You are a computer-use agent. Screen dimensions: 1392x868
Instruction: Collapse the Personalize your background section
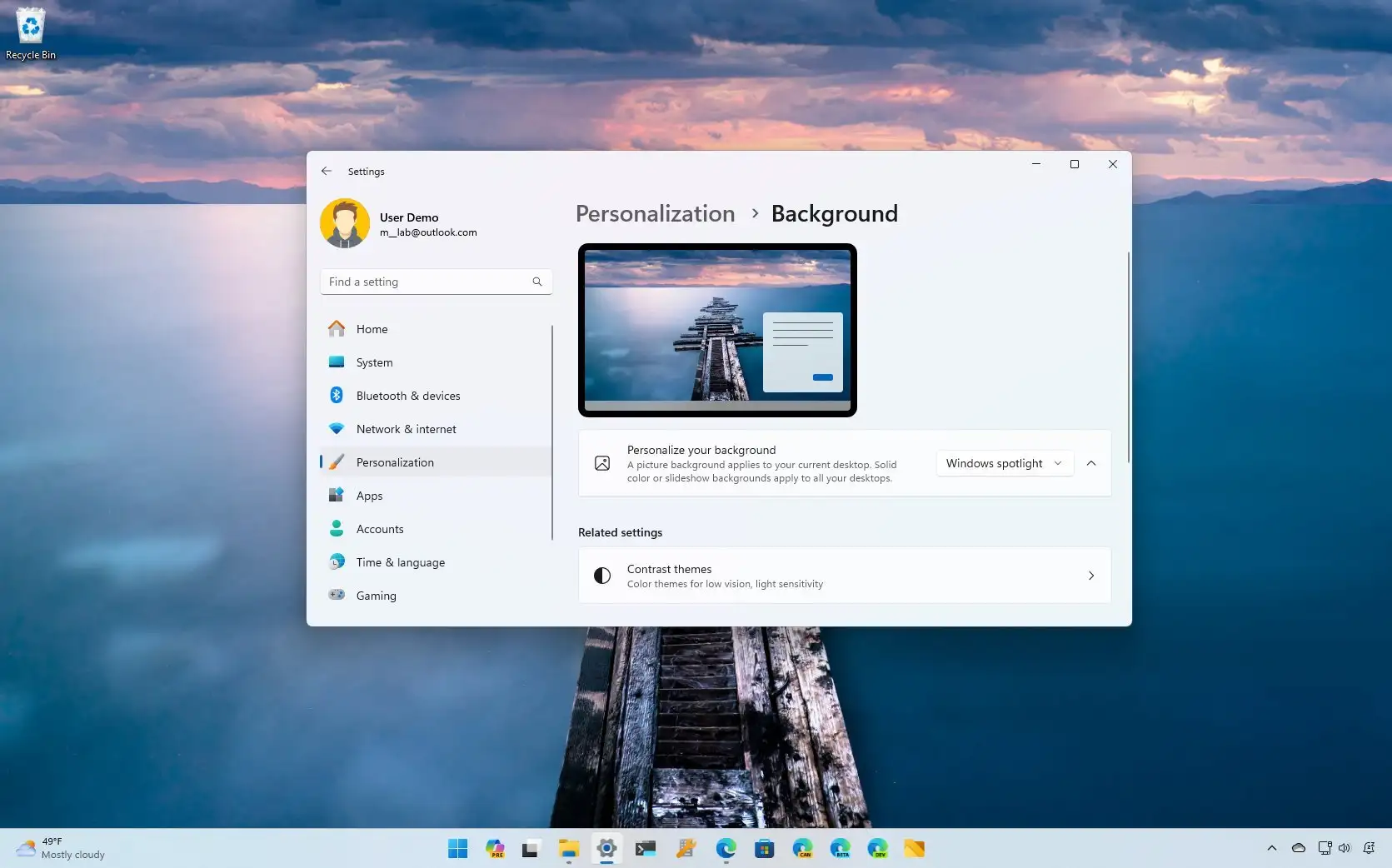point(1091,463)
